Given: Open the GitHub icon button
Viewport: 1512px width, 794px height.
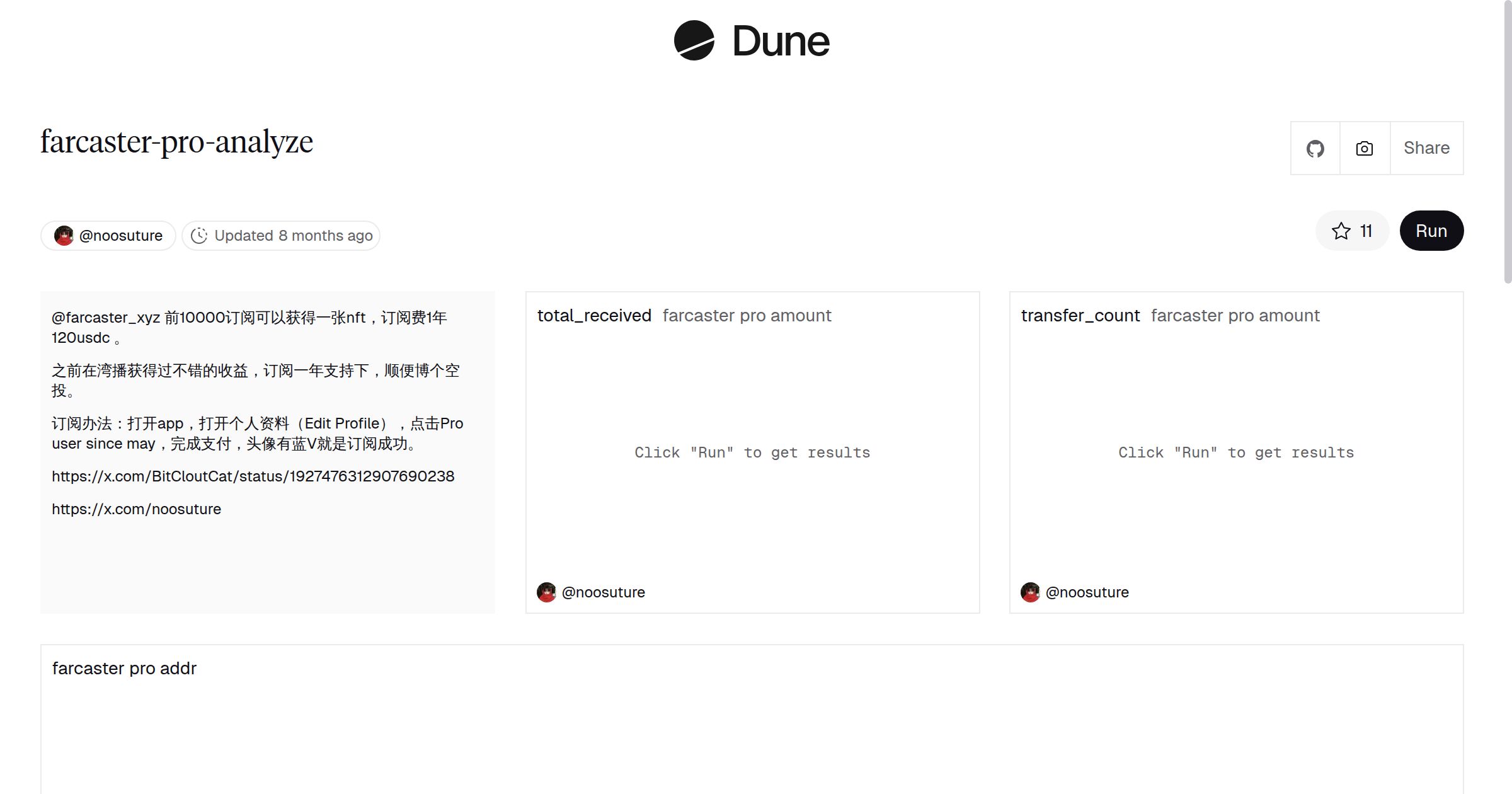Looking at the screenshot, I should click(x=1315, y=149).
